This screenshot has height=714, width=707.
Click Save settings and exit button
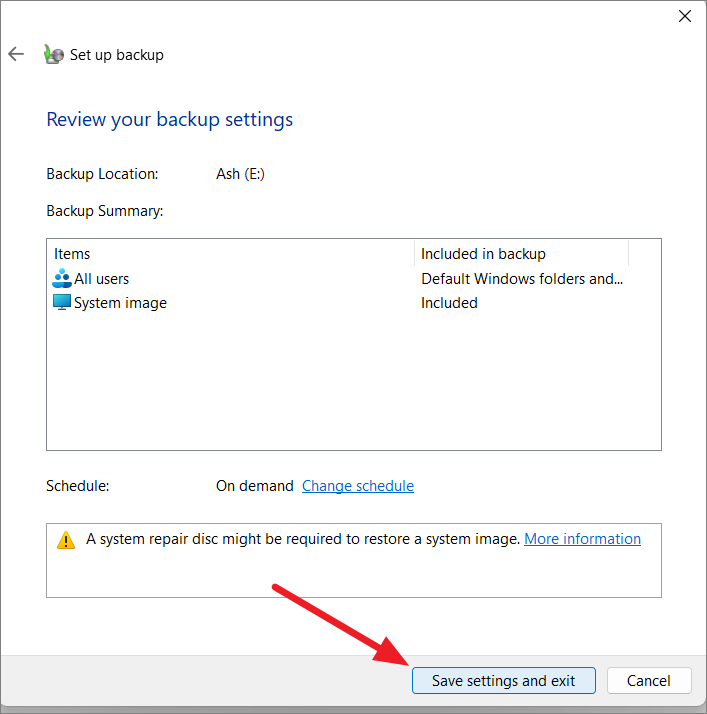504,681
